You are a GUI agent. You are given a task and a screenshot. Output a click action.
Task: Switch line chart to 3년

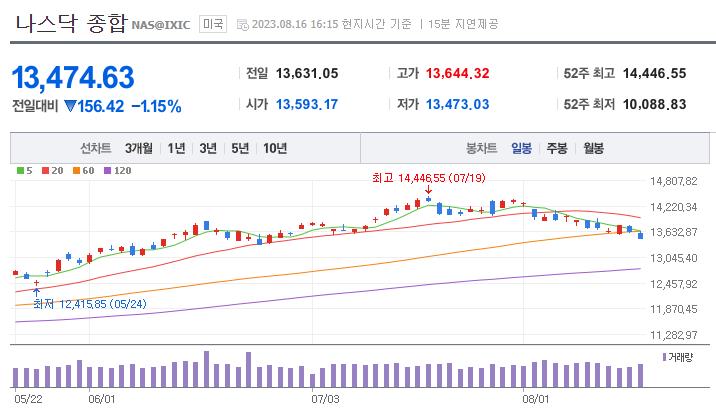point(208,148)
